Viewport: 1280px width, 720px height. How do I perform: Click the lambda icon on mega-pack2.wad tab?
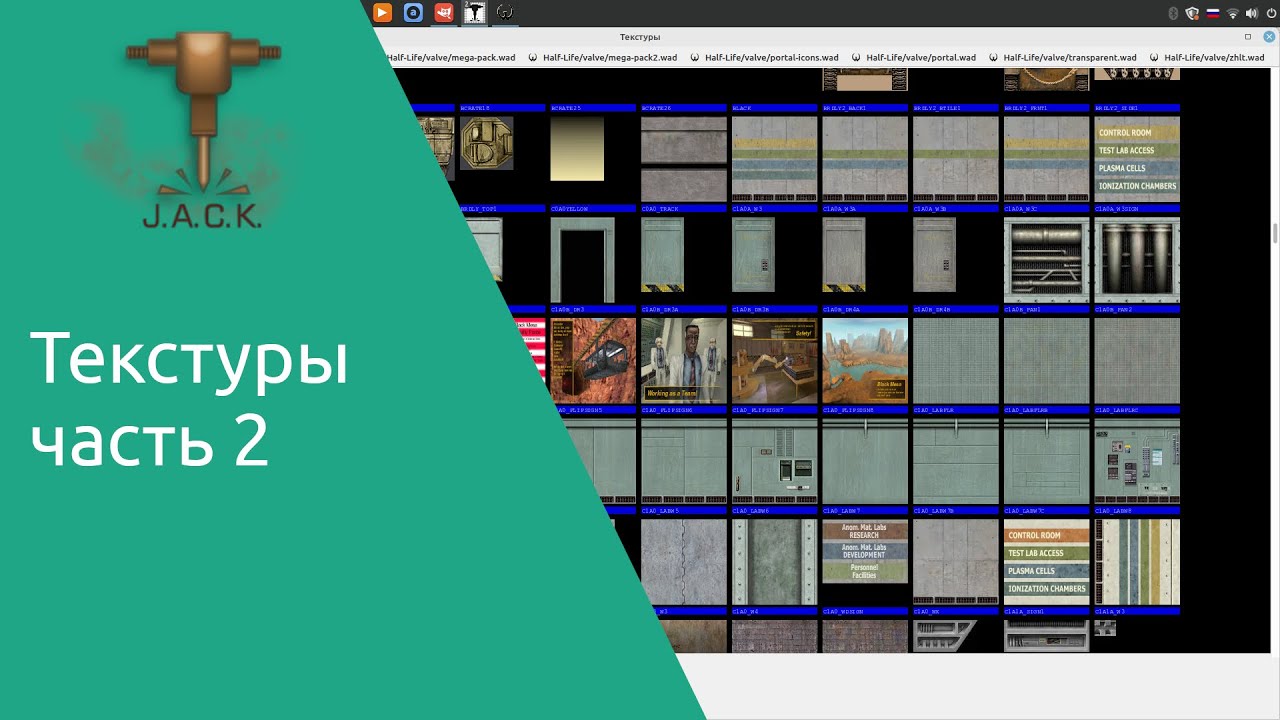(533, 58)
